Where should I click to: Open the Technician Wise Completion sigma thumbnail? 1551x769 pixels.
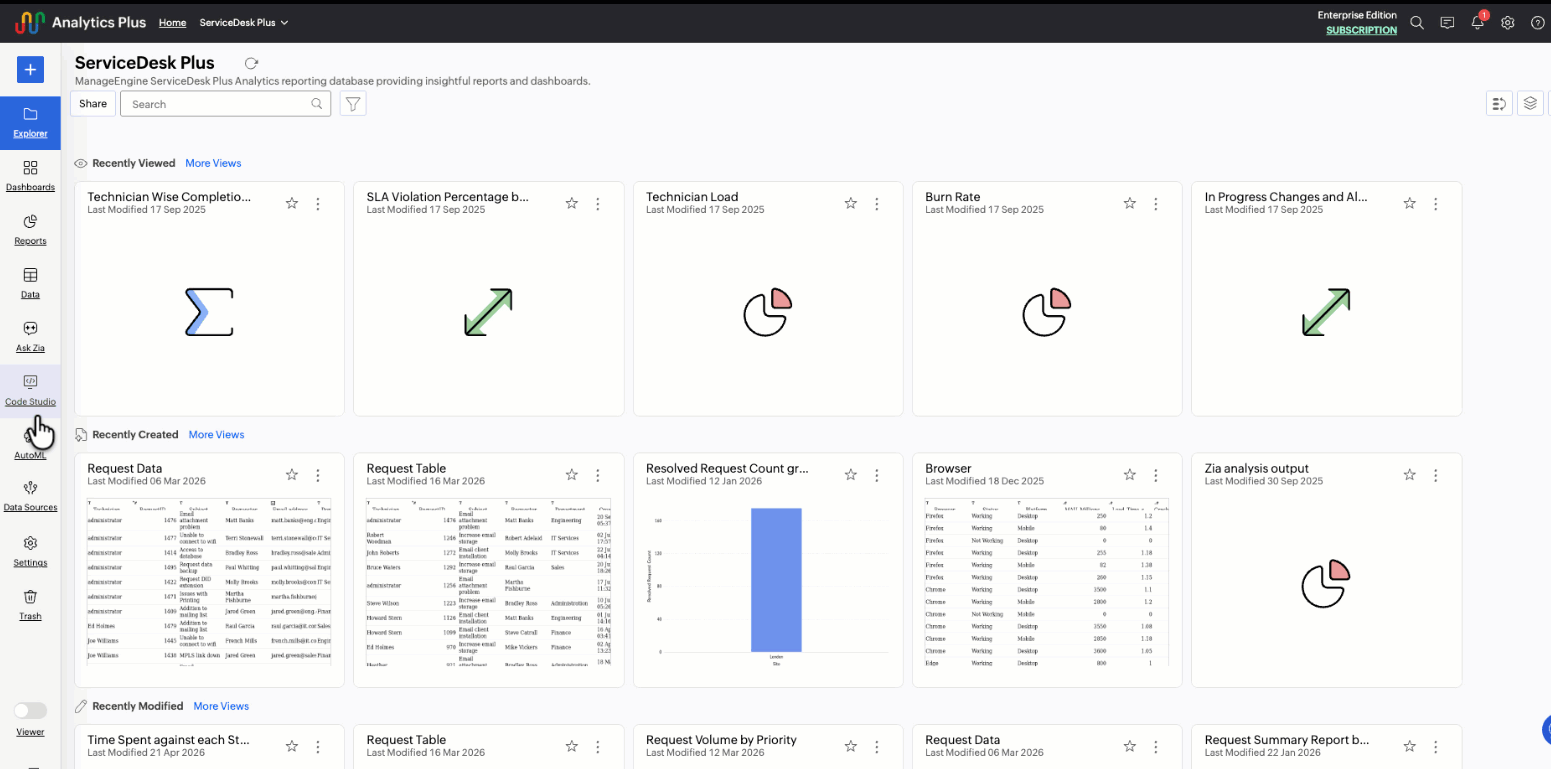coord(209,311)
